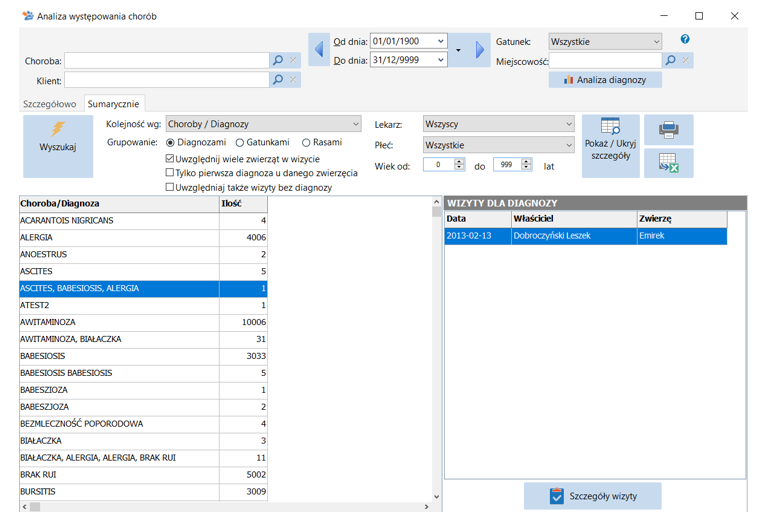Image resolution: width=773 pixels, height=526 pixels.
Task: Select the ACARANTOIS NIGRICANS row
Action: (x=143, y=220)
